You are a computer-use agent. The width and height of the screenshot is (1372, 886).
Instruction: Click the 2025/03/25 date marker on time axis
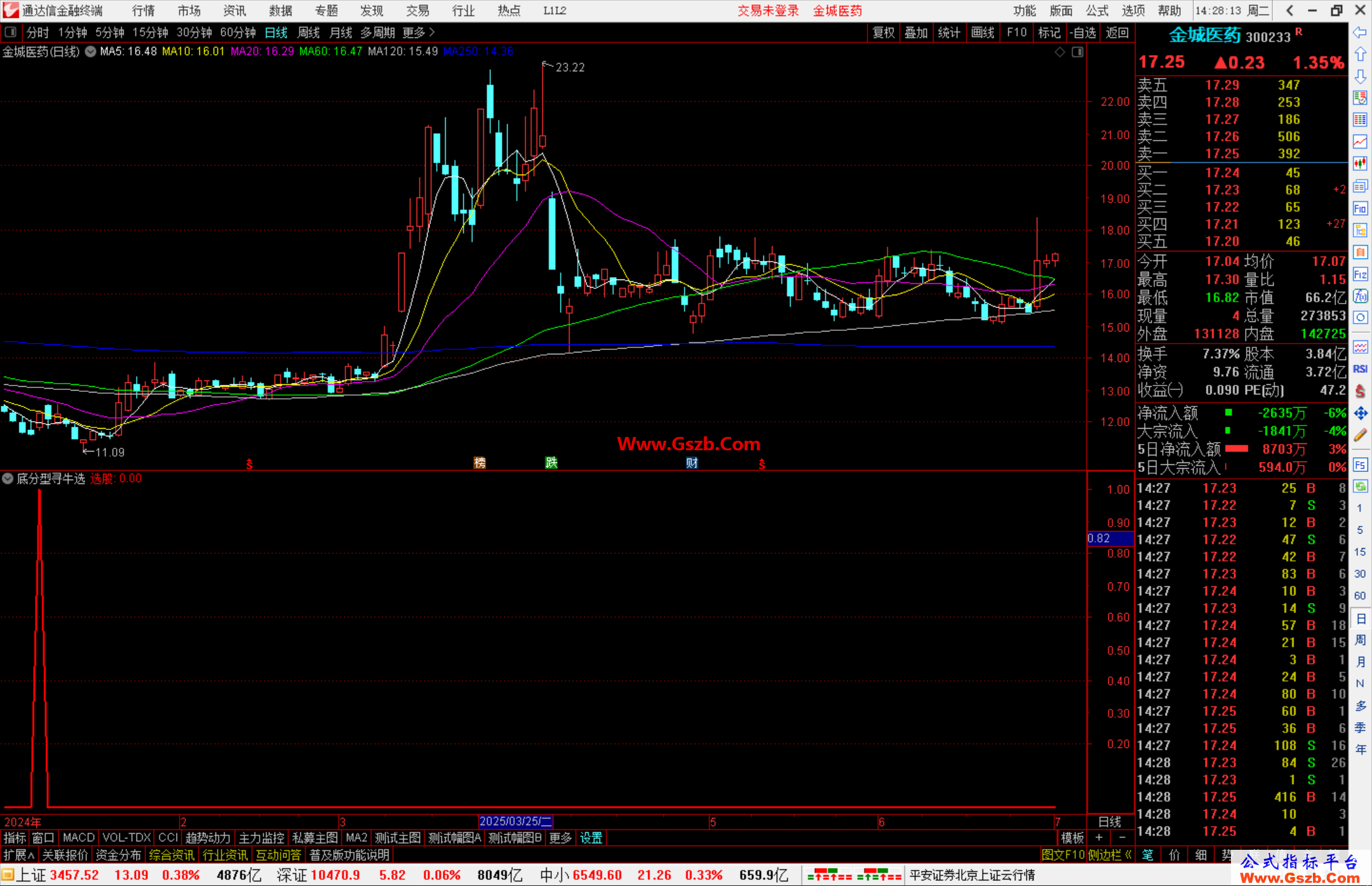click(515, 822)
